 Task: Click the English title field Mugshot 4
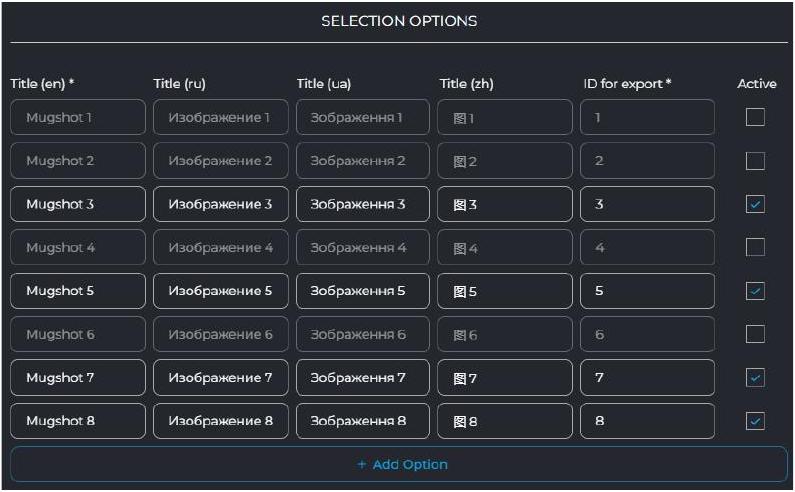(78, 248)
